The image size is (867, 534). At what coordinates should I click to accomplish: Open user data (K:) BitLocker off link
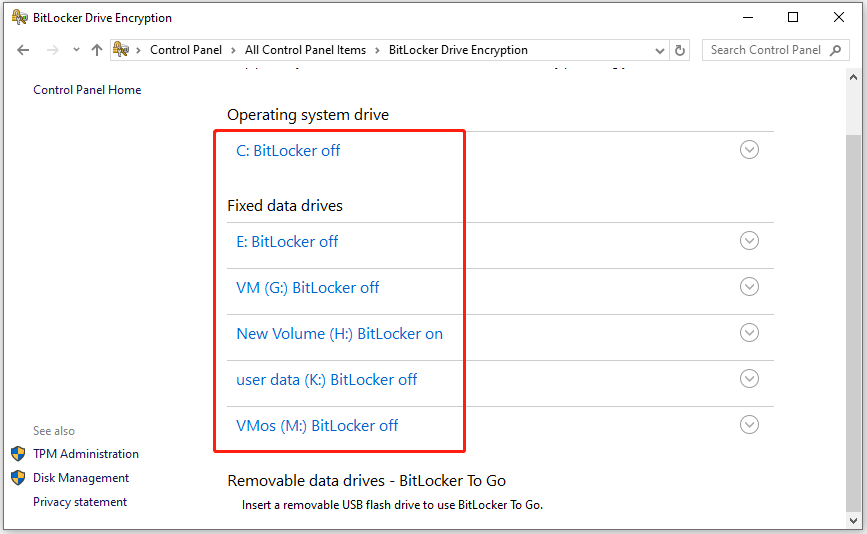326,380
